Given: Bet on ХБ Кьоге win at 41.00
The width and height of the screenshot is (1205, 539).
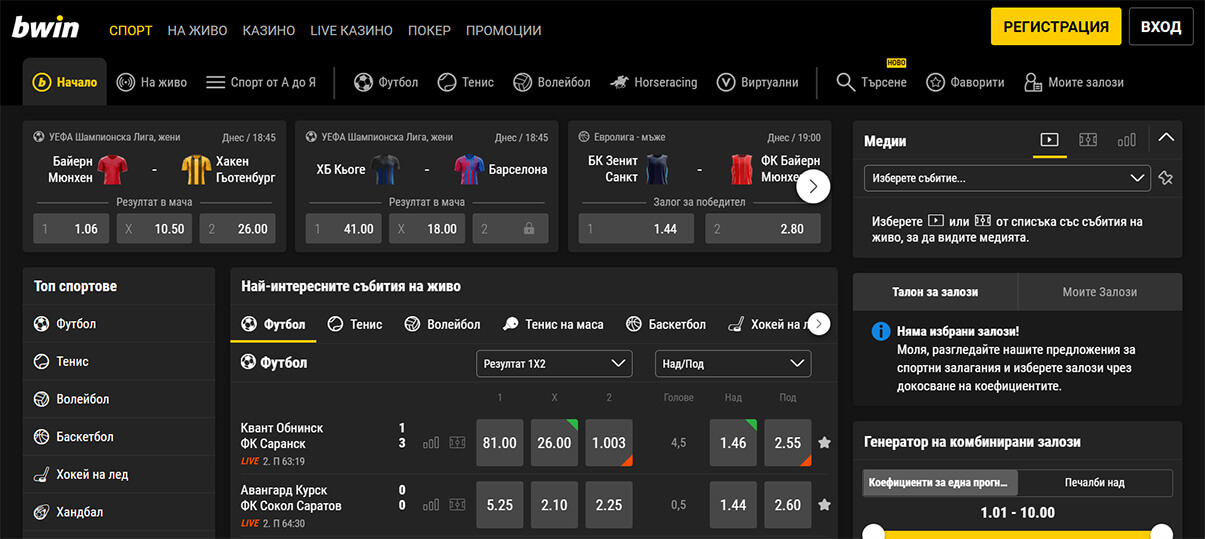Looking at the screenshot, I should 344,229.
